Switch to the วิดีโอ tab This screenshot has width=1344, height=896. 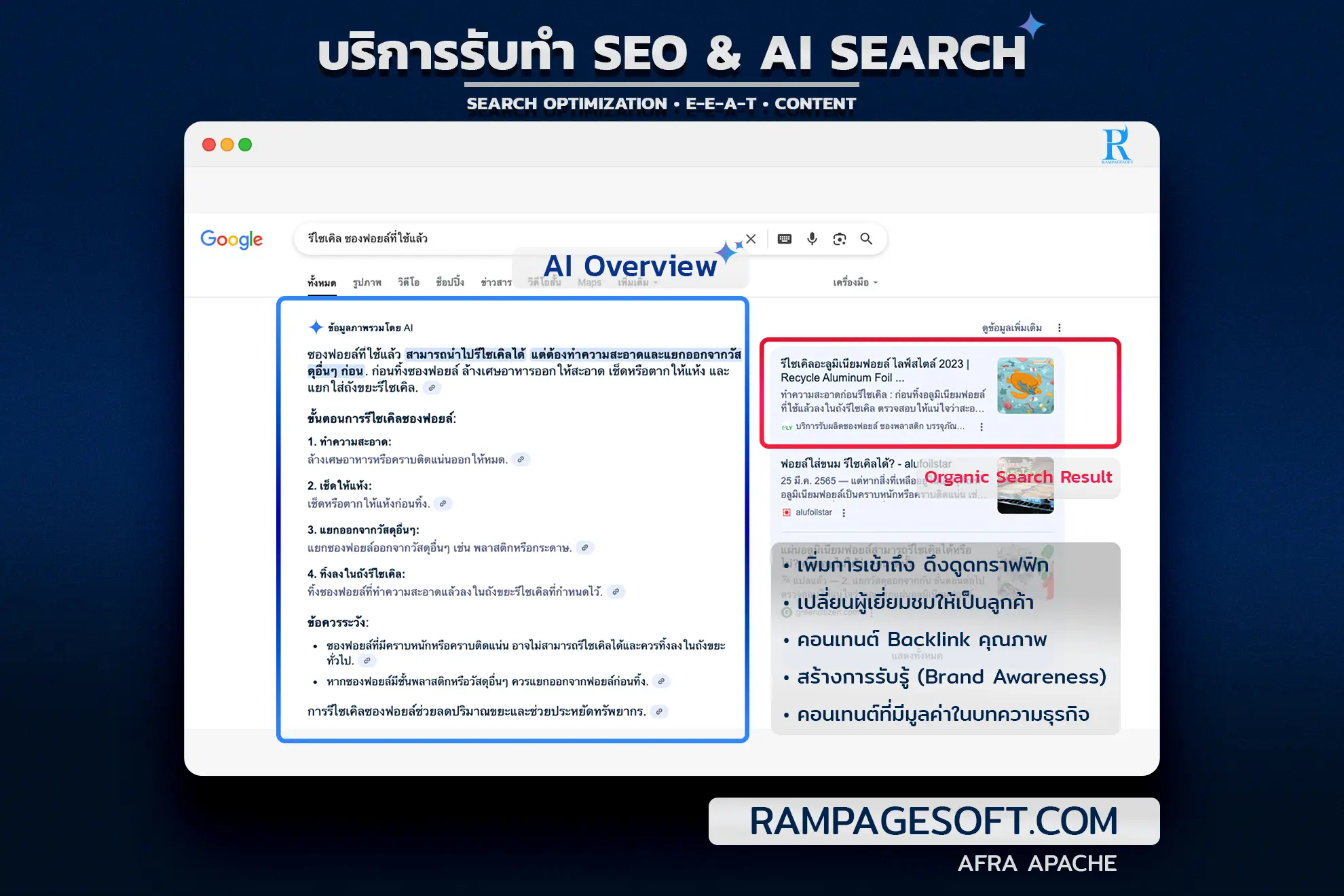point(409,282)
